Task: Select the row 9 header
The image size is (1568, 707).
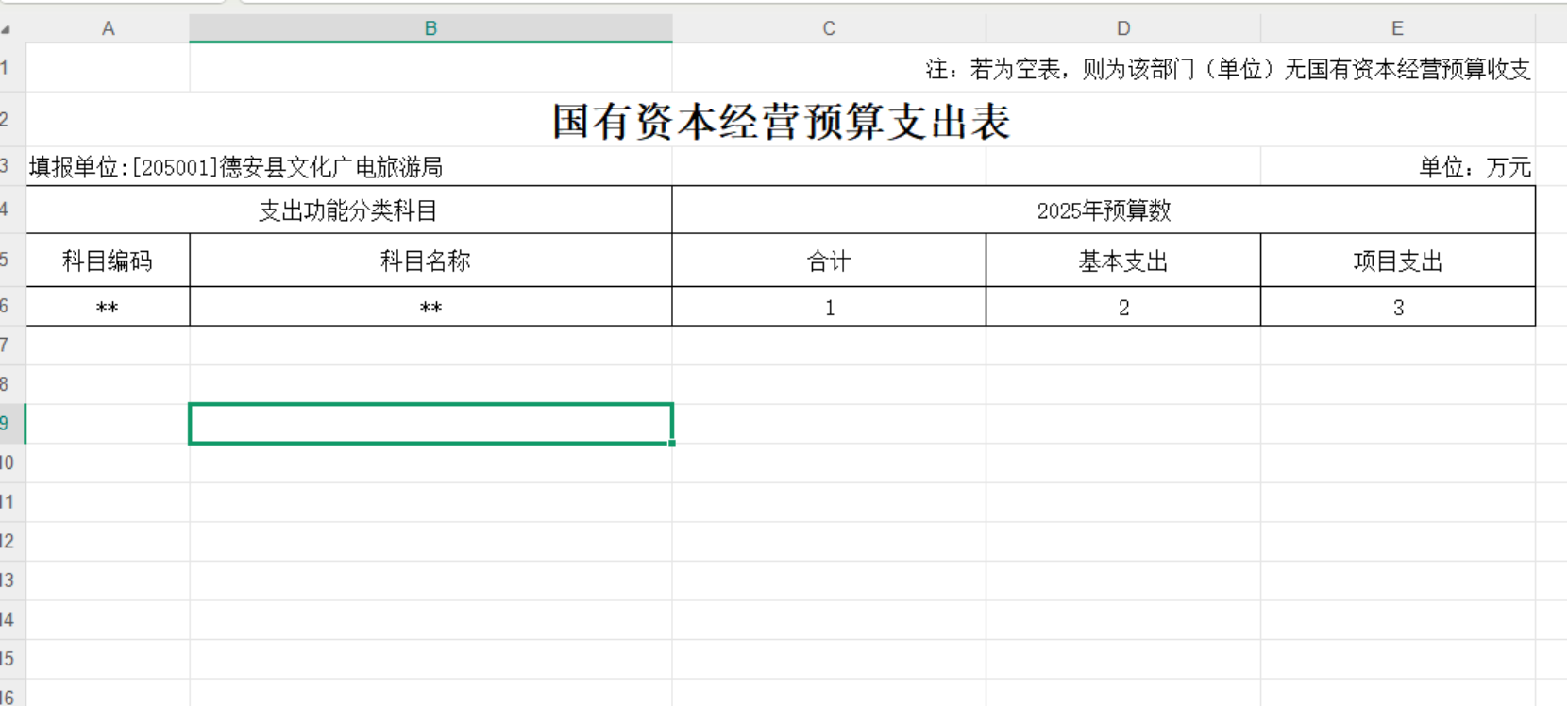Action: point(8,423)
